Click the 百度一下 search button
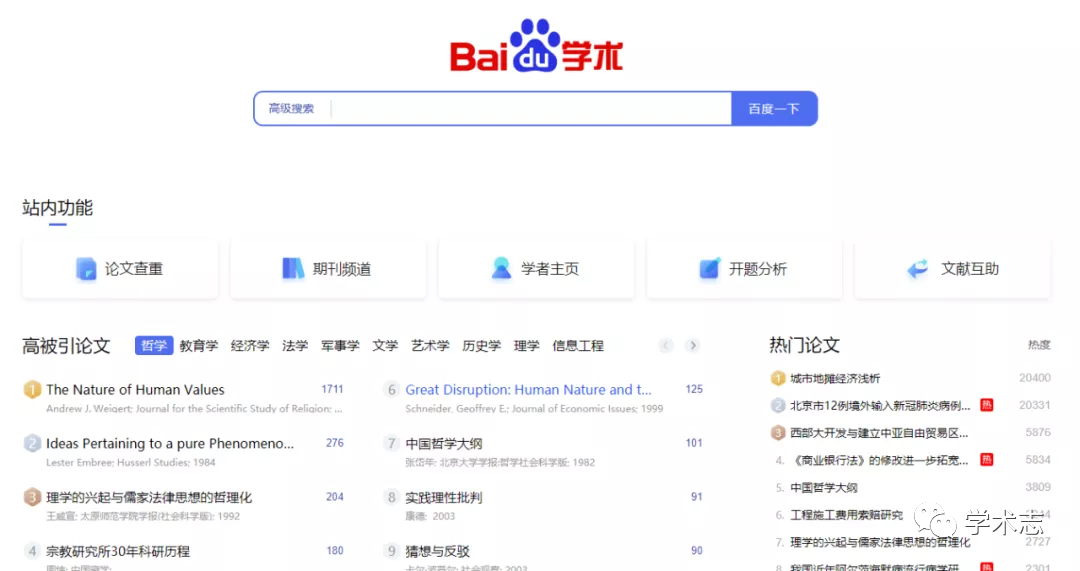 tap(774, 109)
